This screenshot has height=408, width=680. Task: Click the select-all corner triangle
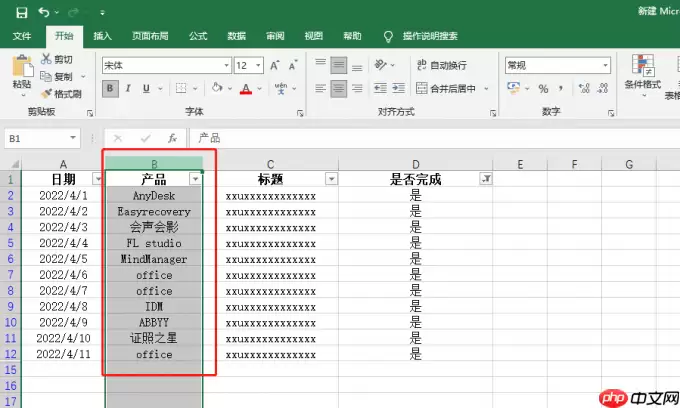[15, 164]
